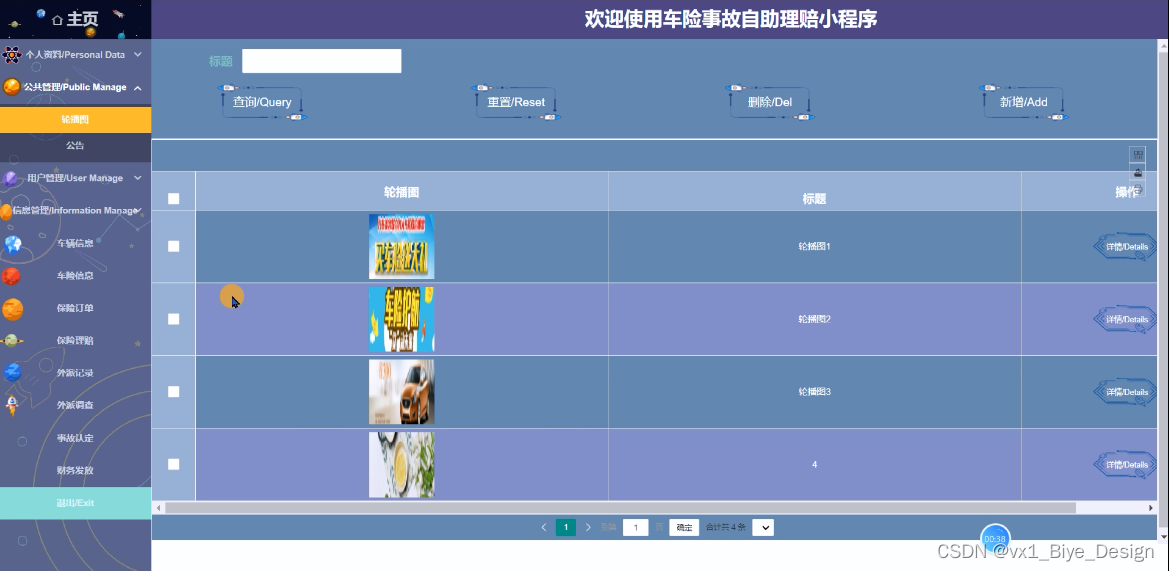The image size is (1169, 571).
Task: Open the 保险理赔 menu item
Action: [x=75, y=341]
